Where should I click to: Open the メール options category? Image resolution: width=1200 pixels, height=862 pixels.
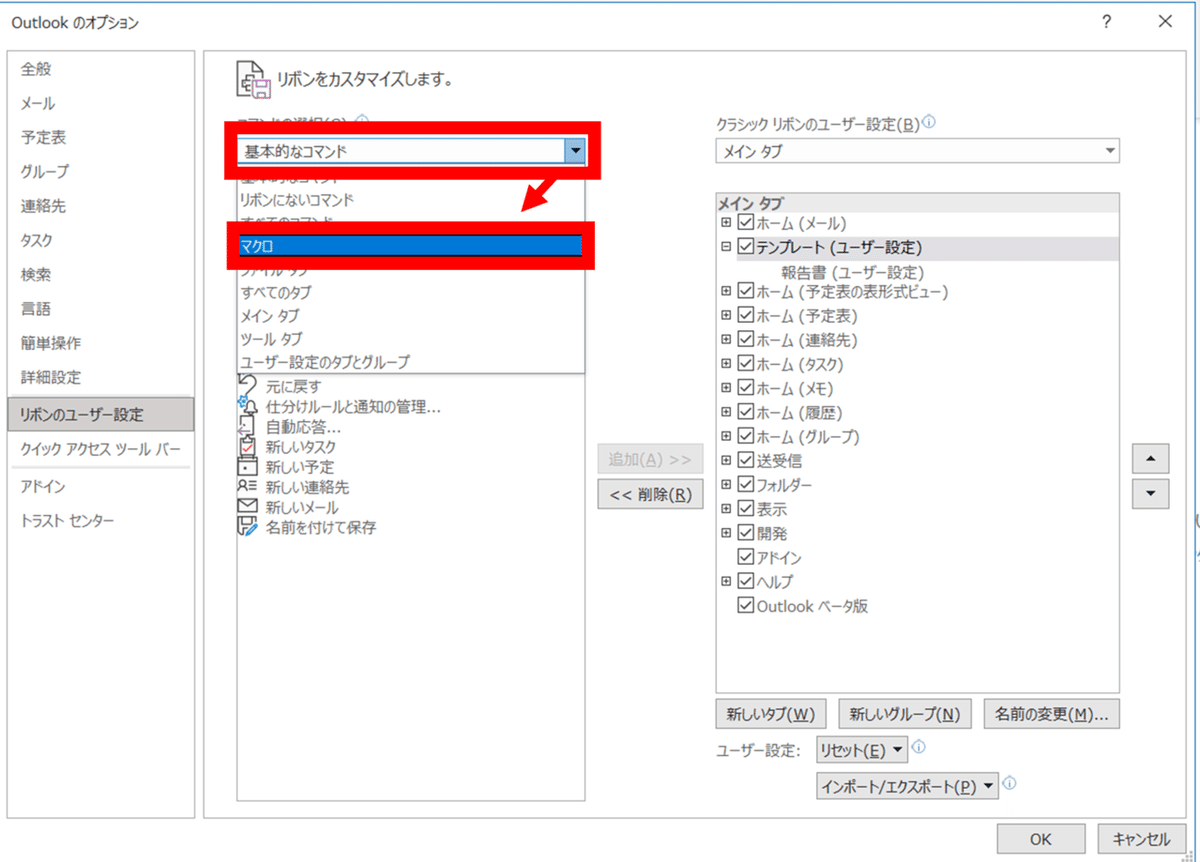[x=100, y=103]
